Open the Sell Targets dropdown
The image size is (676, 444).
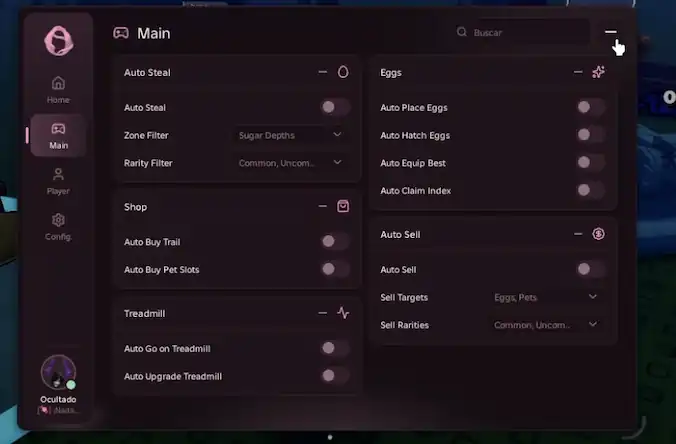(546, 297)
